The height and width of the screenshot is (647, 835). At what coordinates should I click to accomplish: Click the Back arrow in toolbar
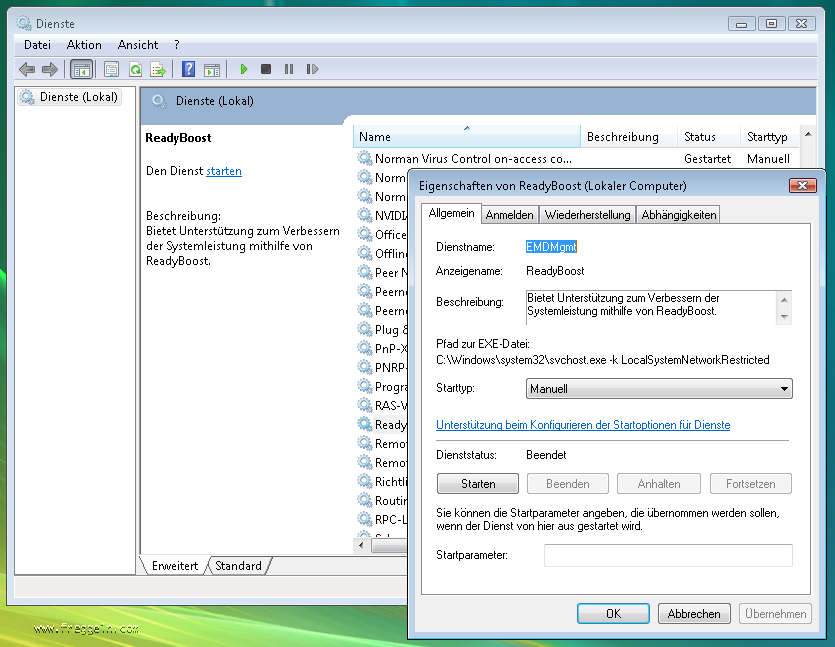point(27,69)
